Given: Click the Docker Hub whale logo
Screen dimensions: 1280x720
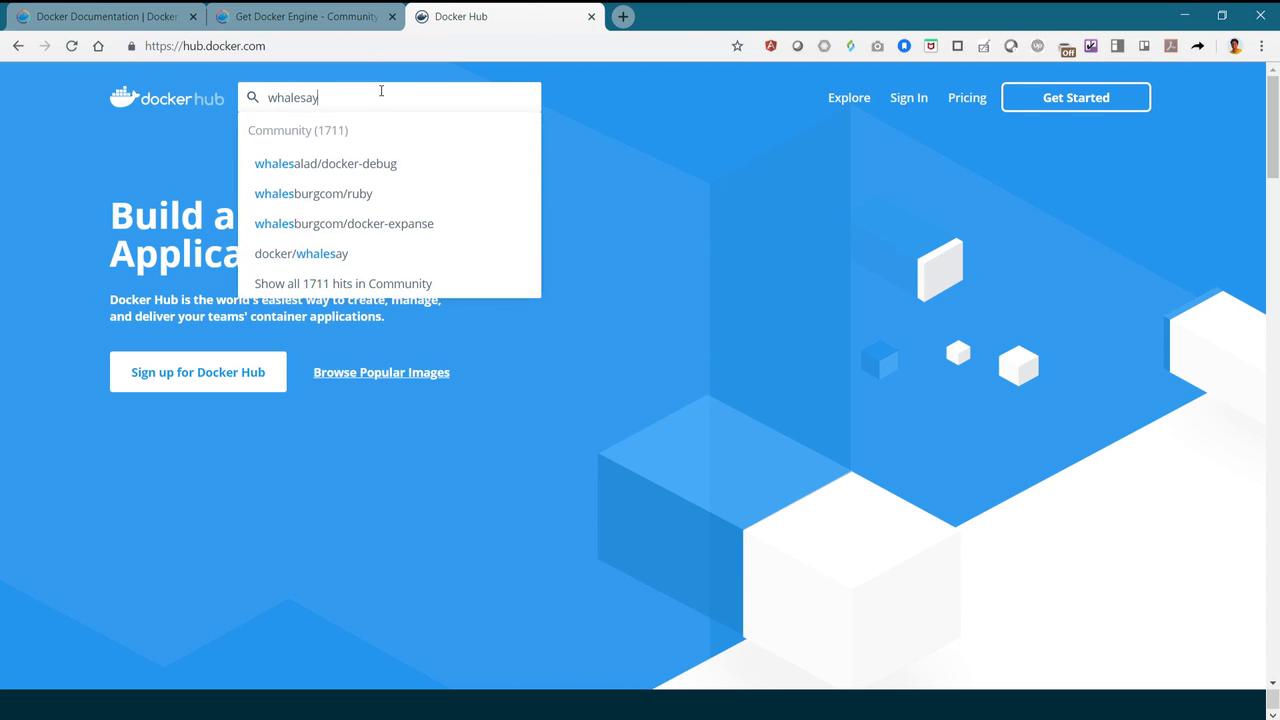Looking at the screenshot, I should pyautogui.click(x=167, y=97).
